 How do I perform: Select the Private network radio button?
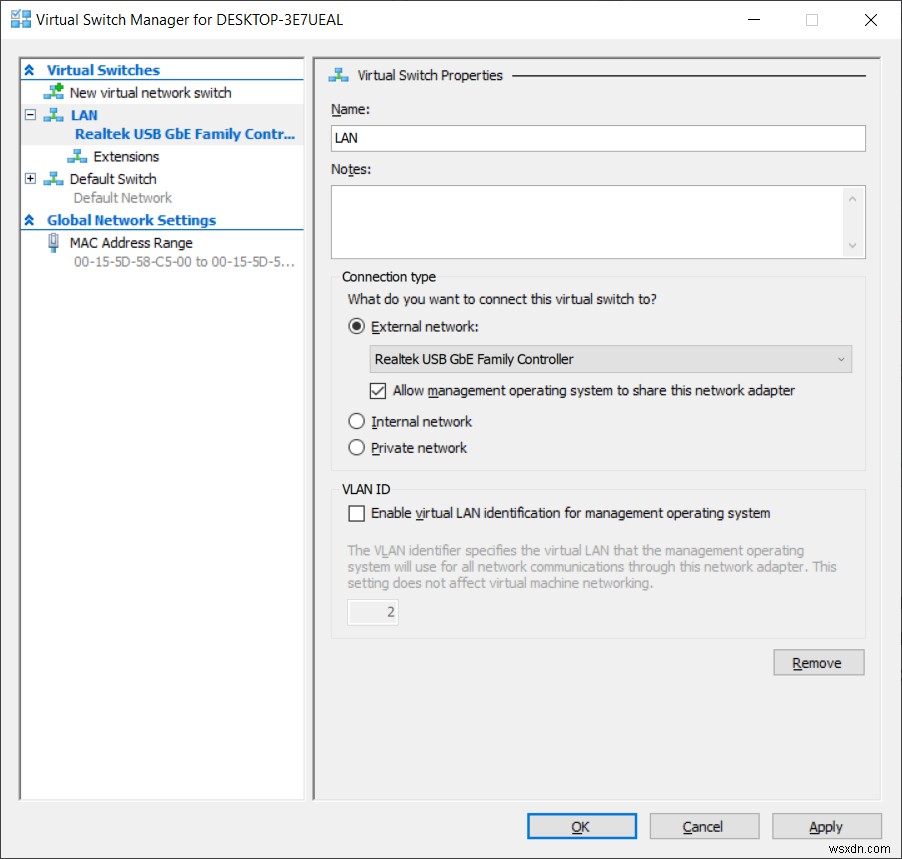click(357, 448)
